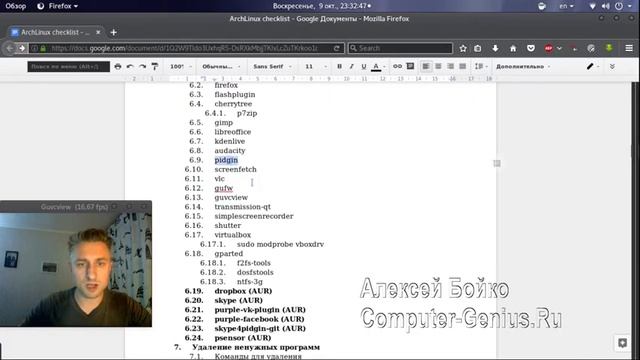Screen dimensions: 640x360
Task: Open the Adblock Plus dropdown arrow
Action: click(559, 48)
